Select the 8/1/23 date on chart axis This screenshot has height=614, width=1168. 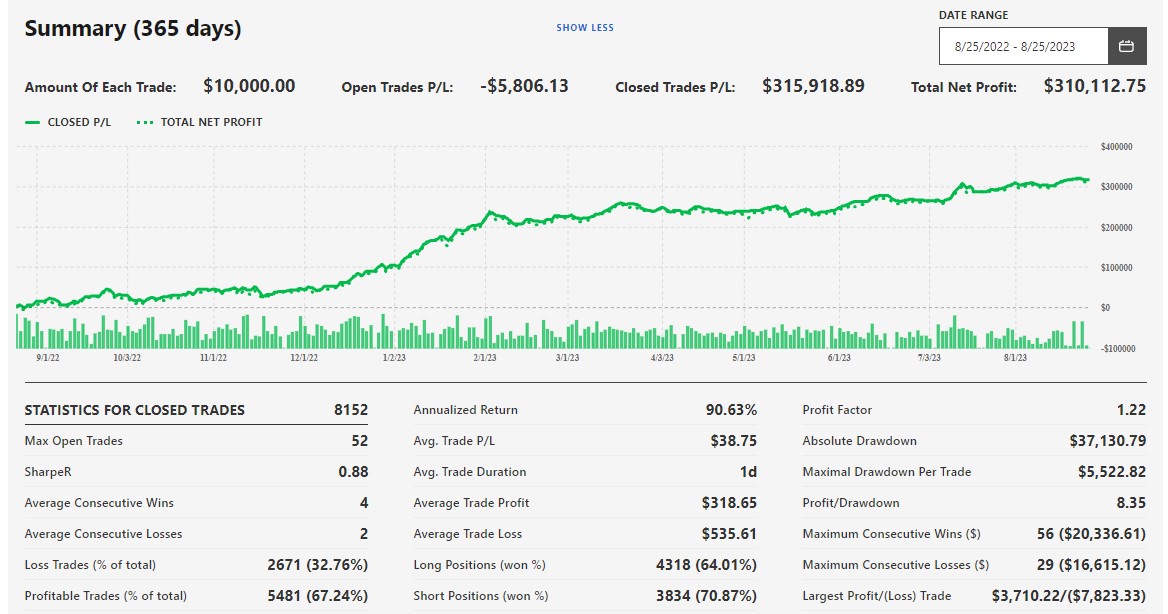point(1015,357)
